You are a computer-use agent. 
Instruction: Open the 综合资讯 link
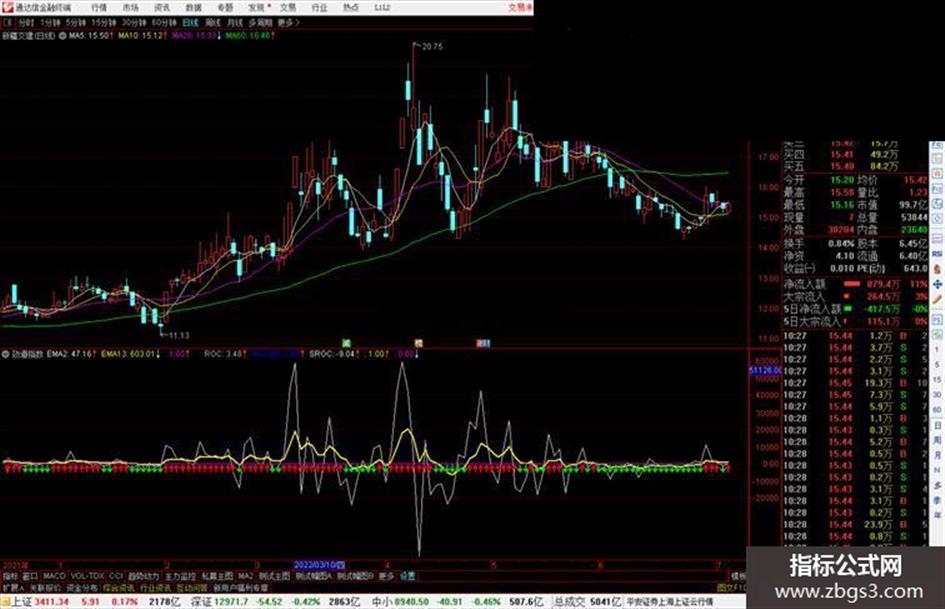coord(119,588)
